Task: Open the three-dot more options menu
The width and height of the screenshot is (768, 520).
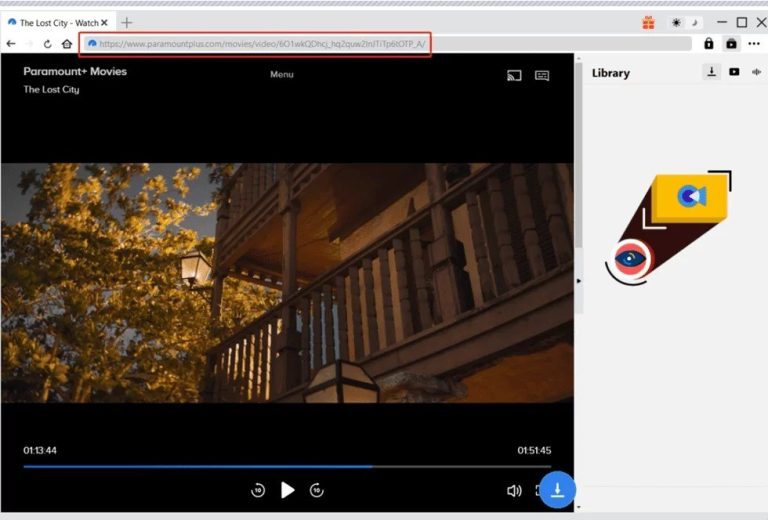Action: click(754, 44)
